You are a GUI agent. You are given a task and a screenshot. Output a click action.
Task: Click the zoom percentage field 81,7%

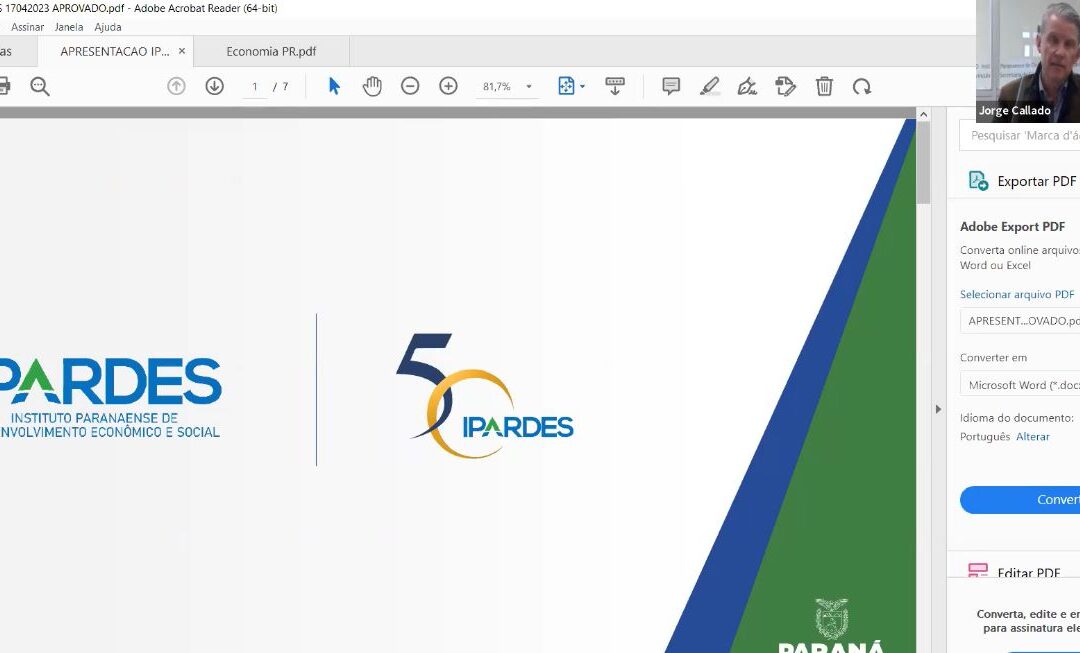pyautogui.click(x=497, y=87)
